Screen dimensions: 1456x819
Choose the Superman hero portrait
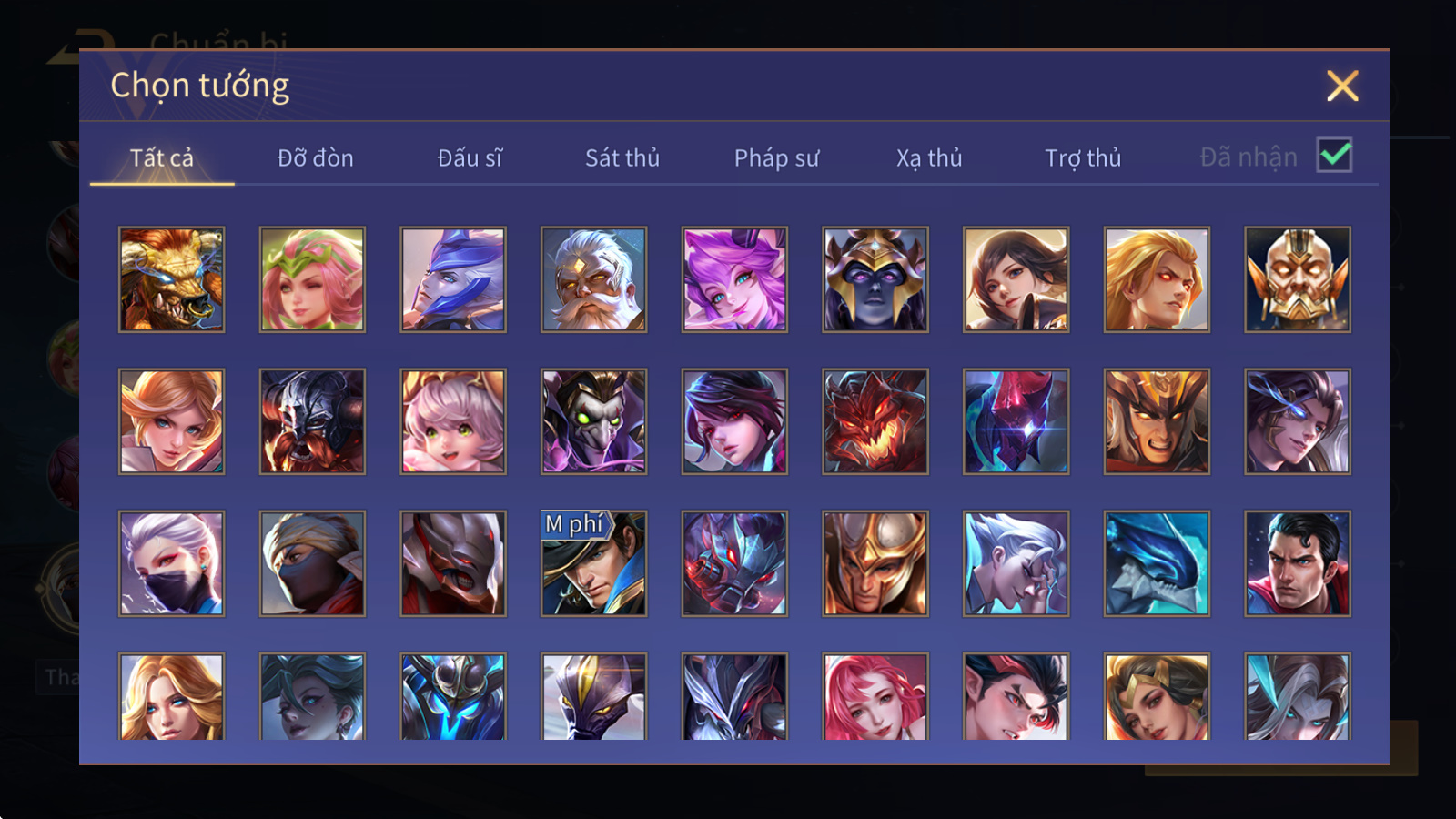[1298, 563]
